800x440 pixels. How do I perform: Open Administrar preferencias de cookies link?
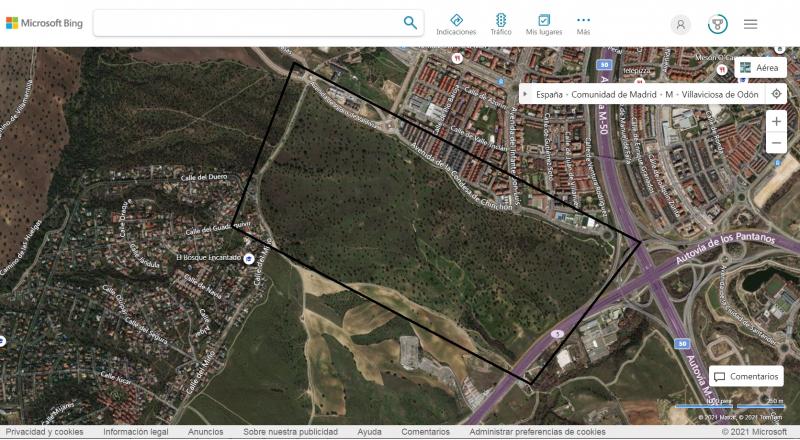[x=537, y=432]
